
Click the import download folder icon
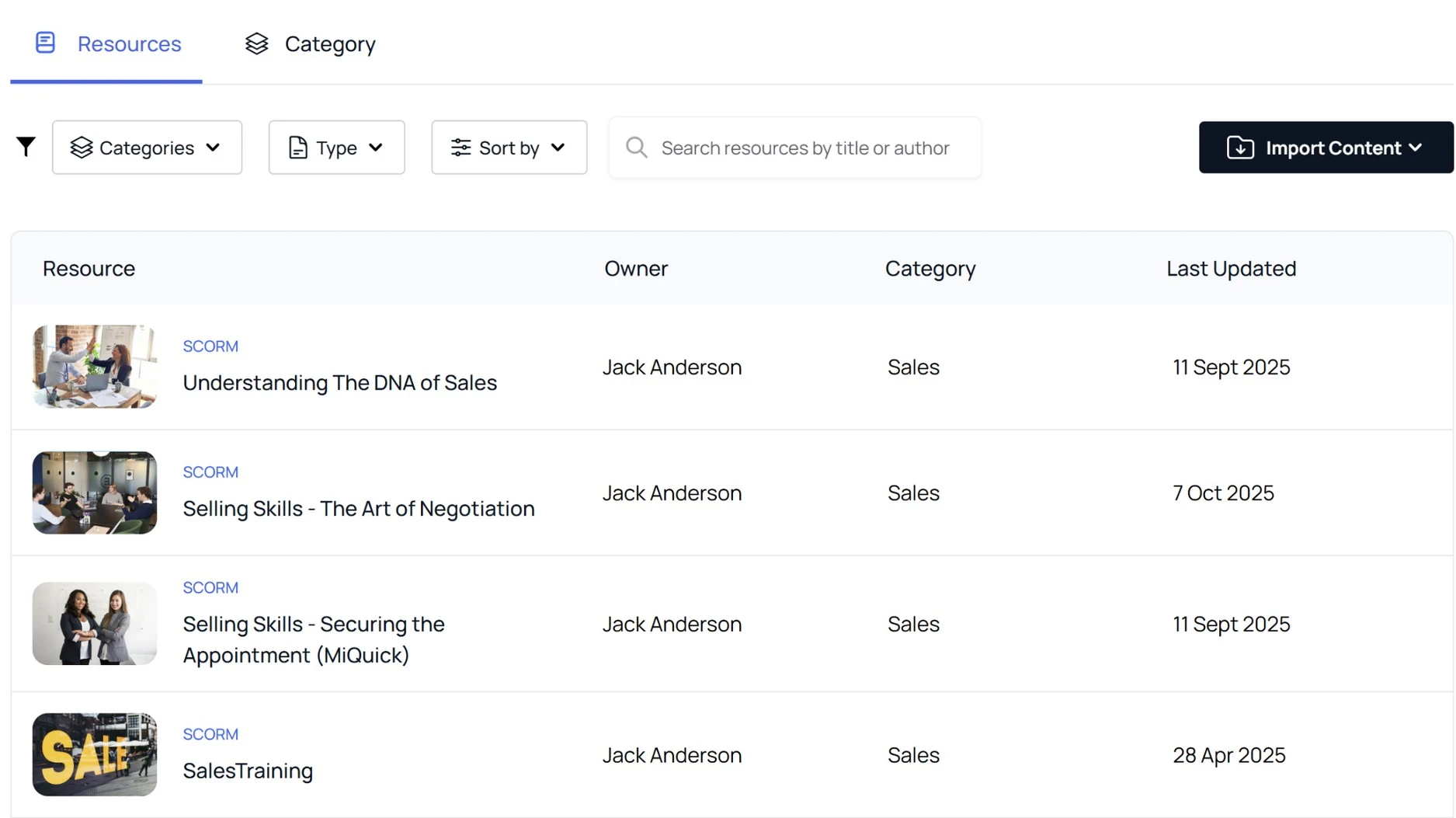[x=1239, y=148]
